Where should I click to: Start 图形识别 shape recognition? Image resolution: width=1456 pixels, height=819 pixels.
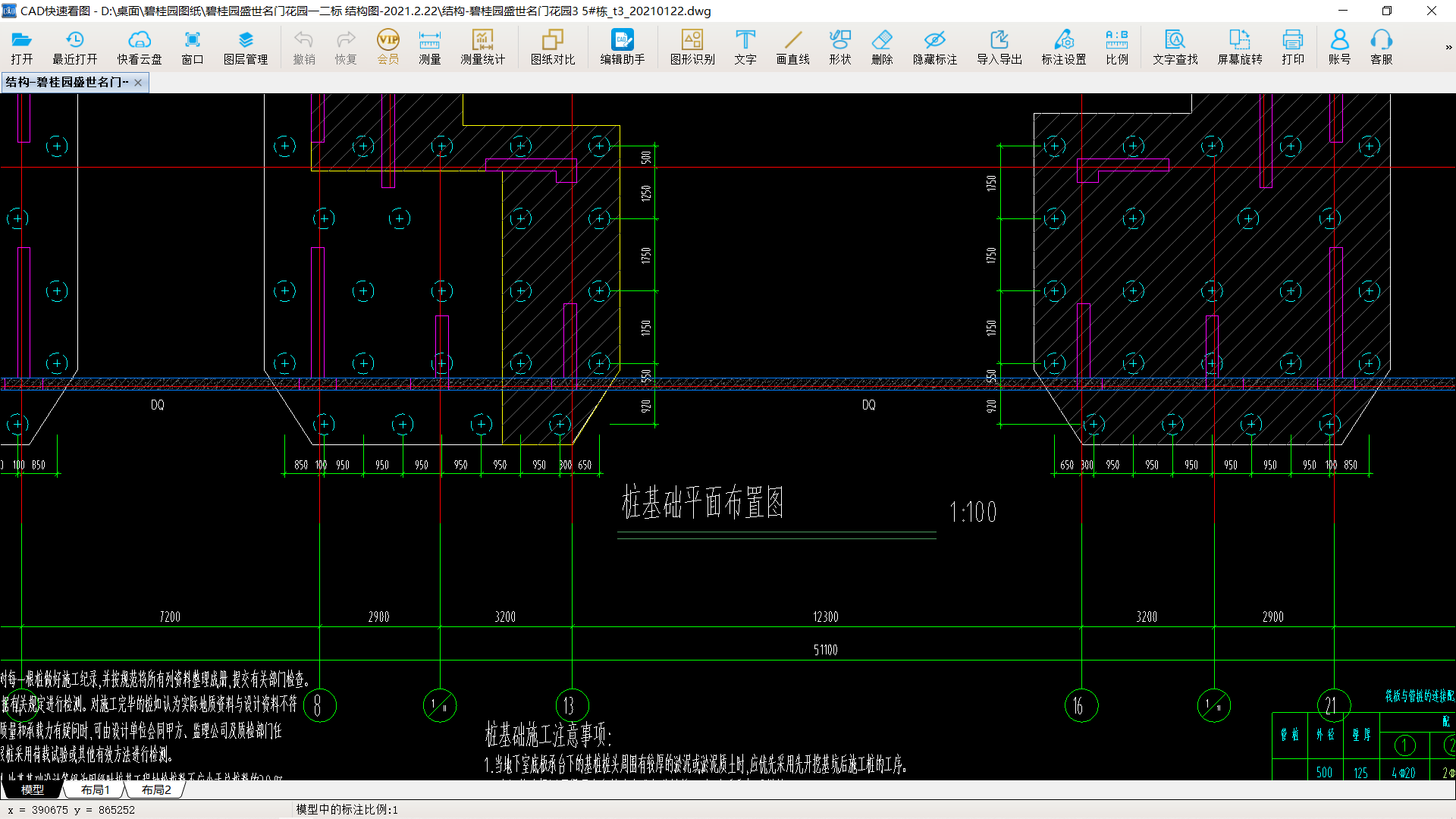point(692,47)
